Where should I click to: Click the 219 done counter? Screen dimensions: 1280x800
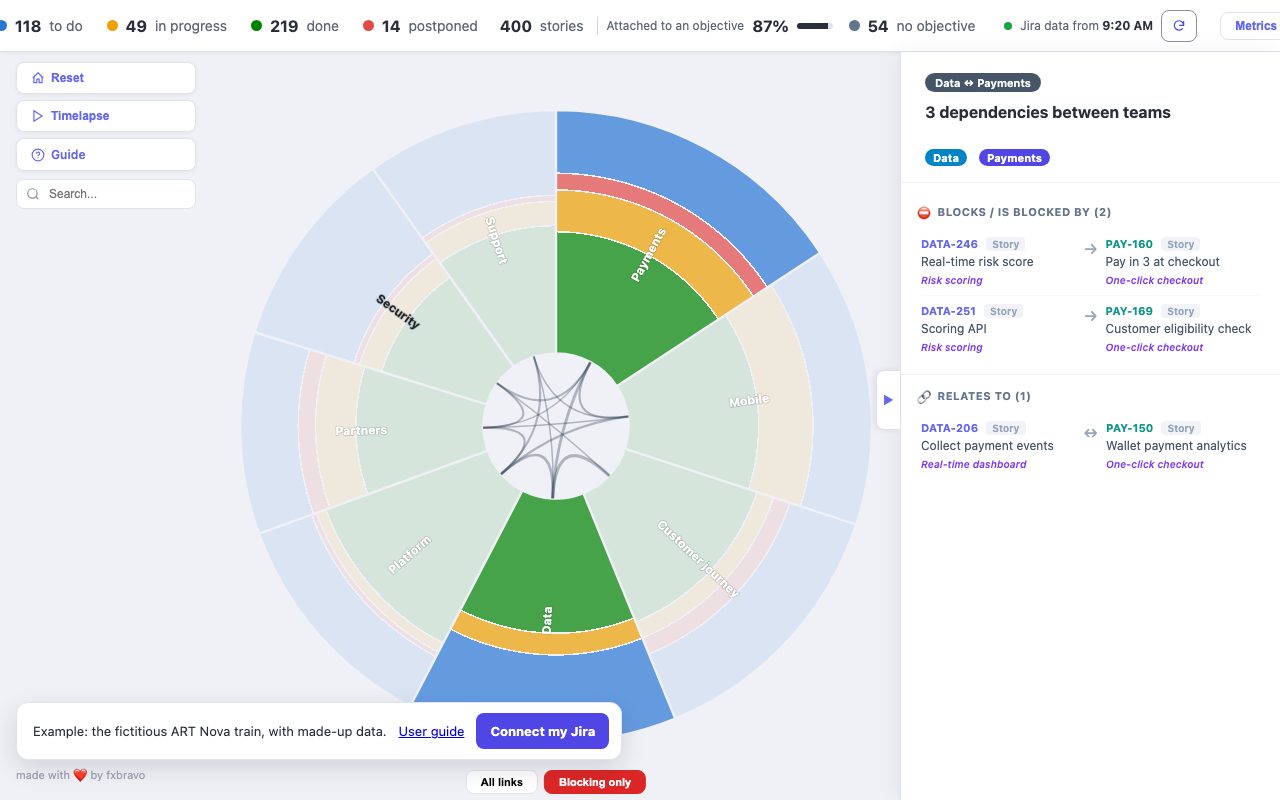(x=295, y=26)
